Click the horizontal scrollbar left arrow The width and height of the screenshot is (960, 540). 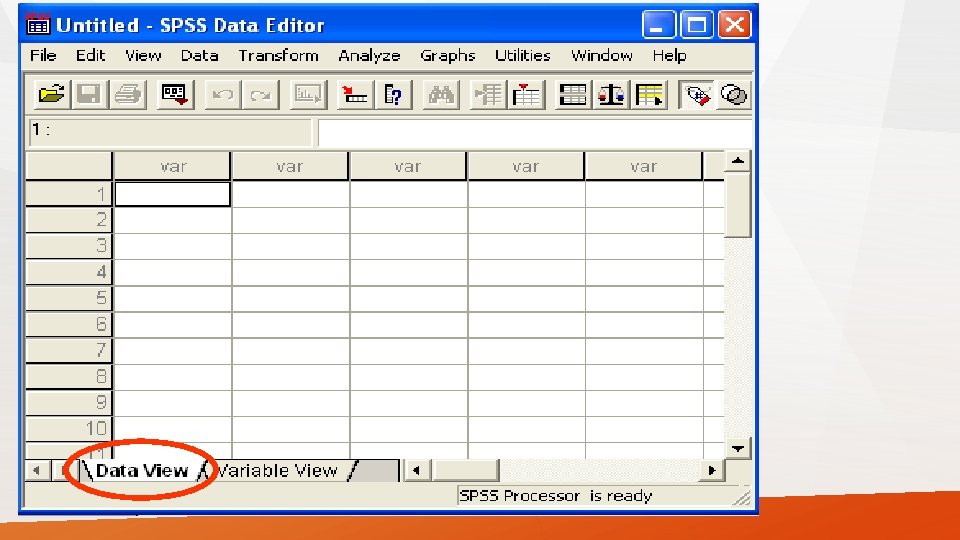[416, 470]
